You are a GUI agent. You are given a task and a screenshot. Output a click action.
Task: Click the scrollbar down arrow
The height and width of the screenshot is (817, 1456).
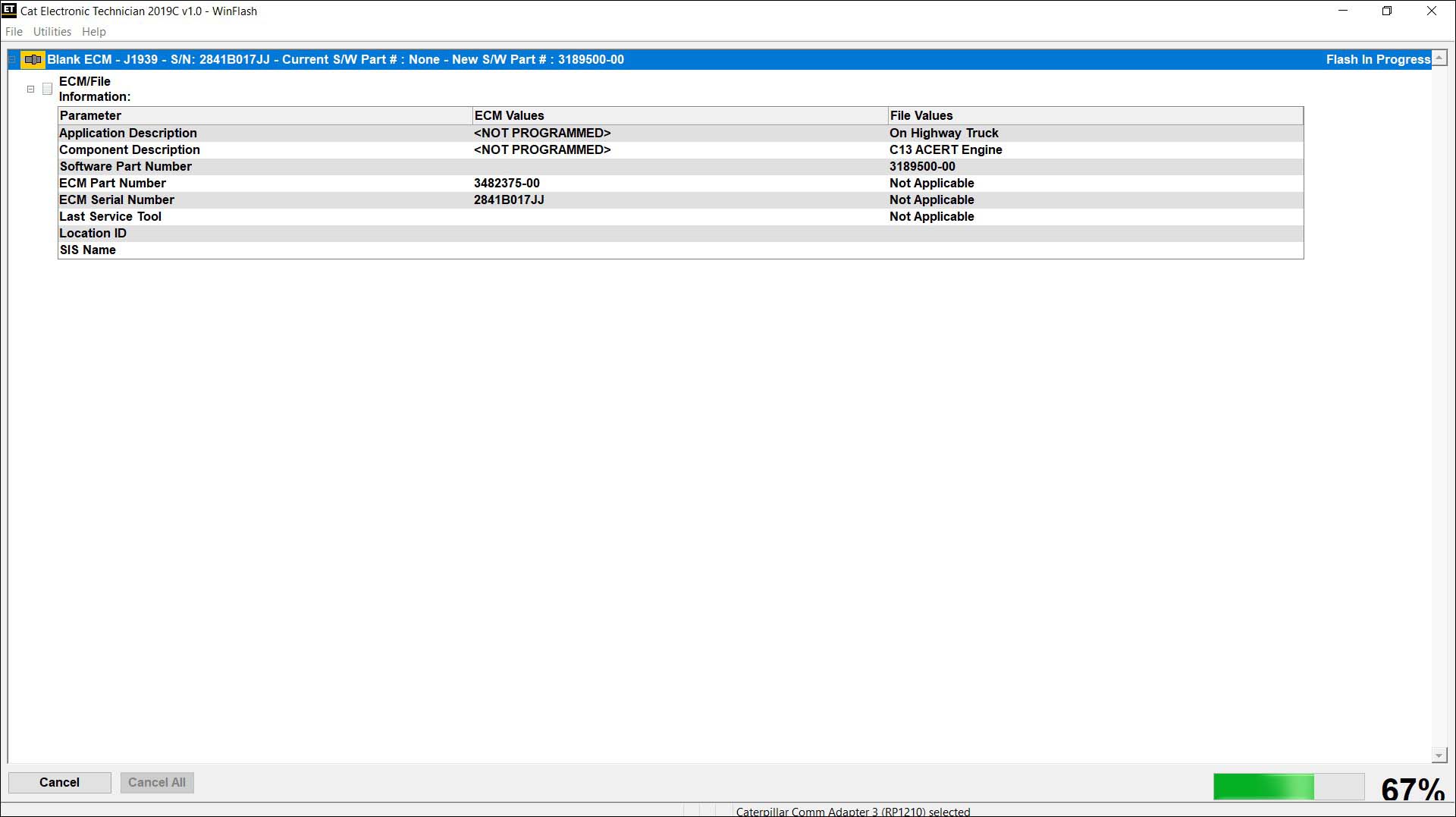[1438, 754]
